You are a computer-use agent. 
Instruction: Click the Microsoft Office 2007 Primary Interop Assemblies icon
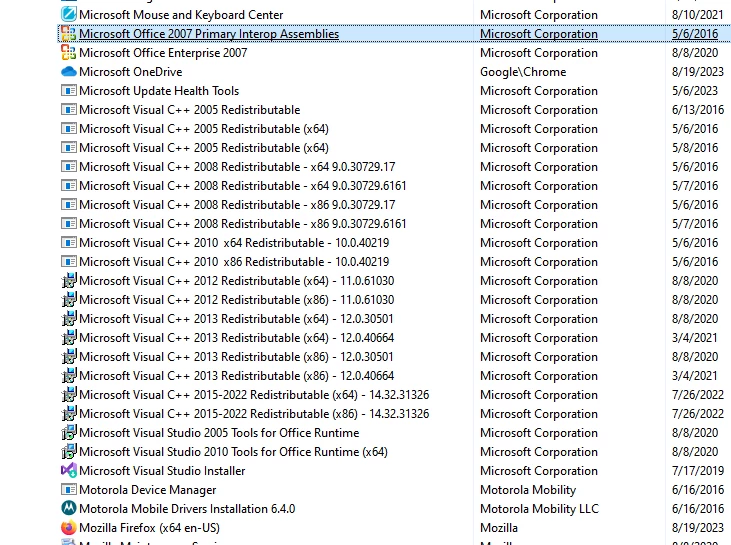[69, 34]
